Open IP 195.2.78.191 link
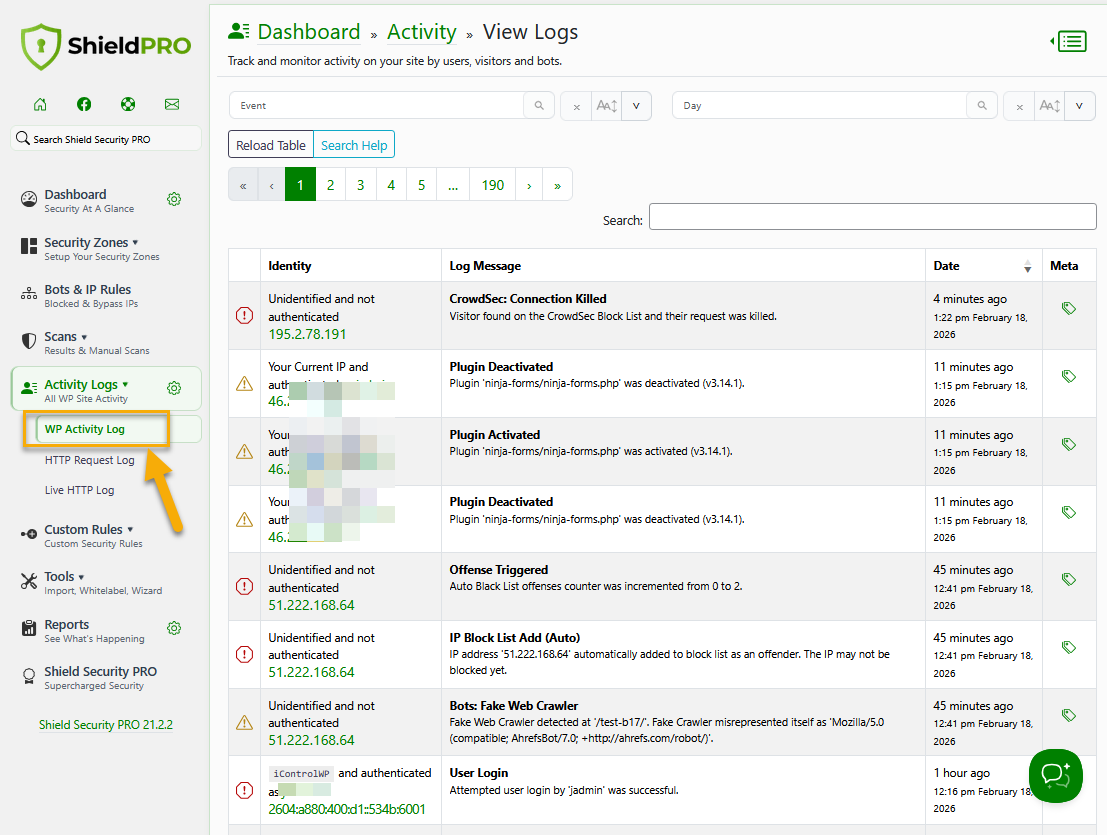Screen dimensions: 1107x835 (x=307, y=334)
